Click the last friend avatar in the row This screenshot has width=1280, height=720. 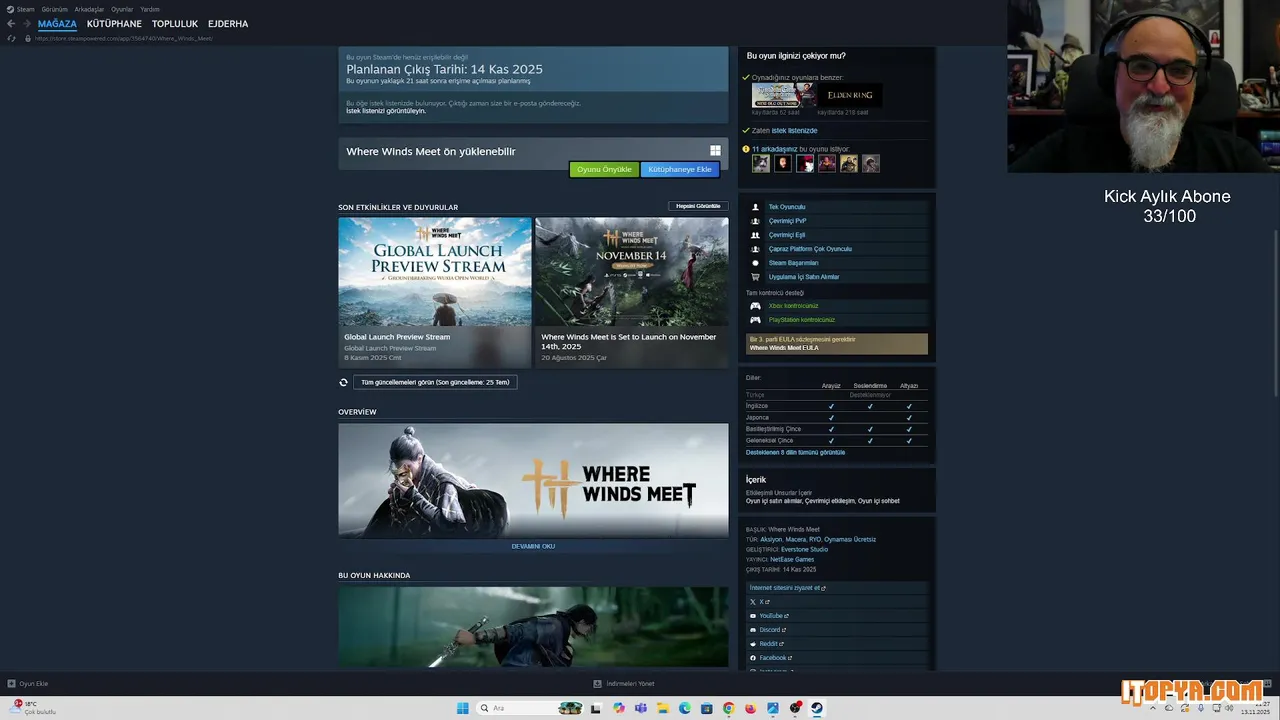(871, 164)
